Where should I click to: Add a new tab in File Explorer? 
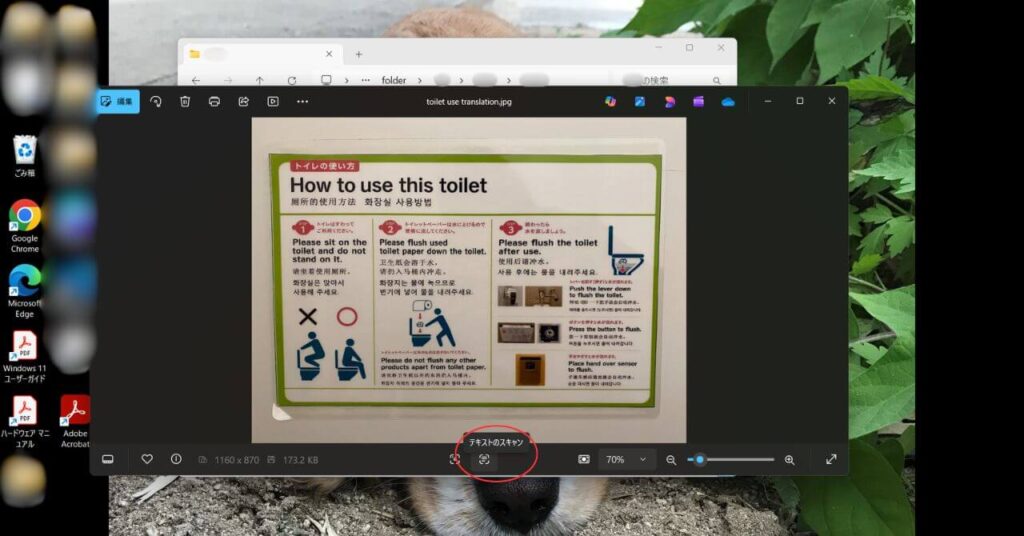coord(359,54)
